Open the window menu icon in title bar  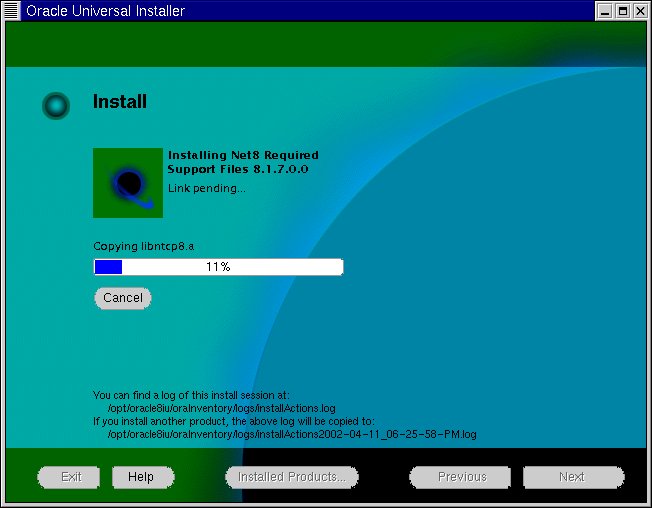(11, 11)
